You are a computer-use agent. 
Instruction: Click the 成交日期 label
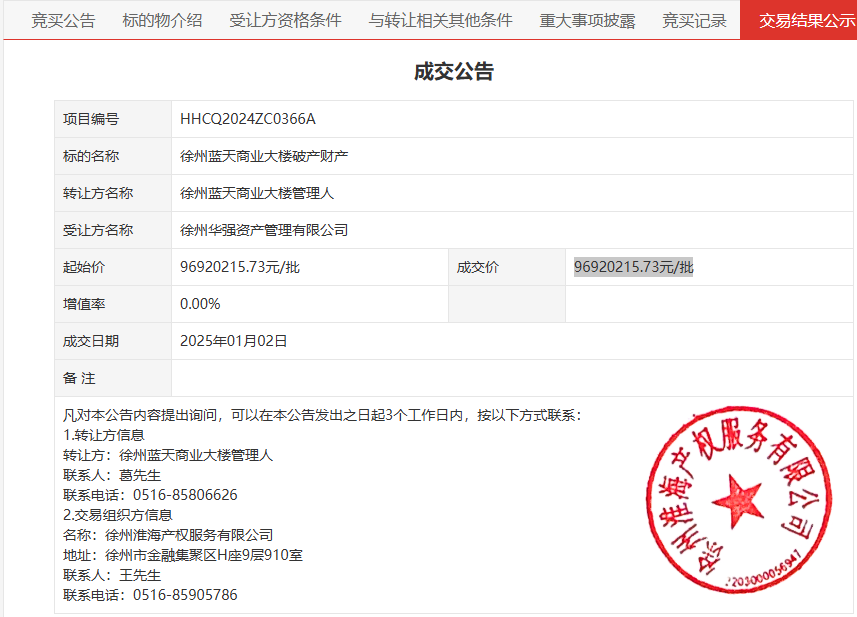point(91,342)
